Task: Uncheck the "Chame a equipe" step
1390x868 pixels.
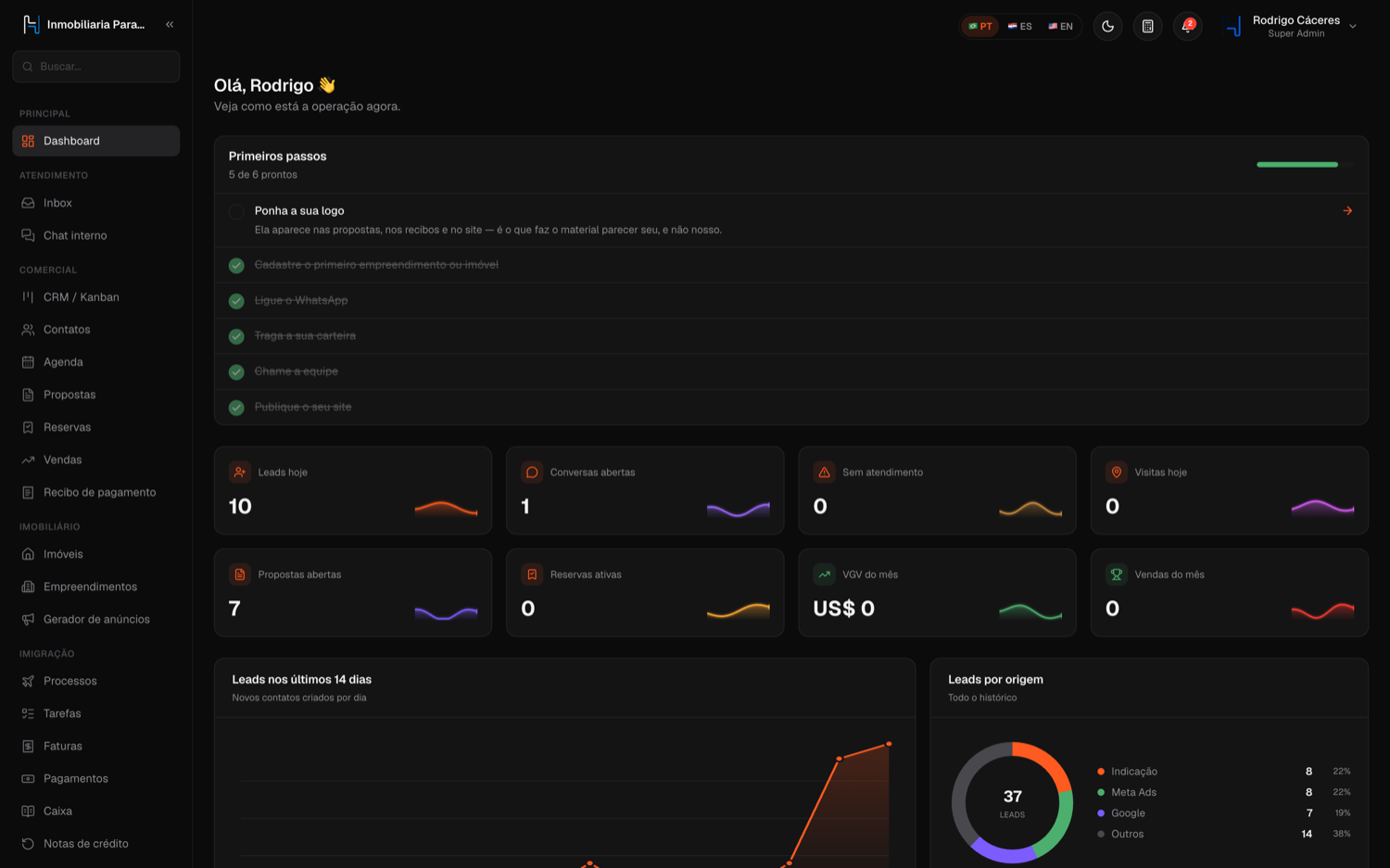Action: (236, 371)
